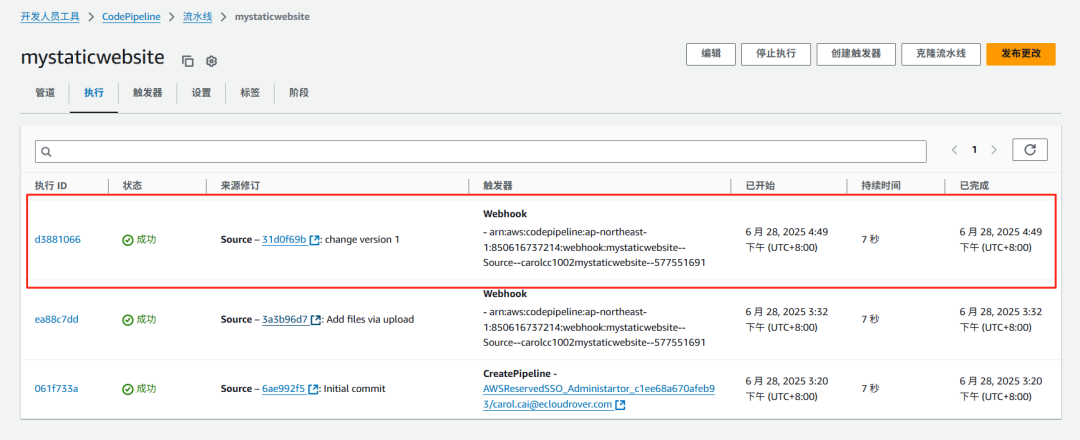This screenshot has width=1080, height=440.
Task: Open external link icon beside 6ae992f5
Action: click(313, 388)
